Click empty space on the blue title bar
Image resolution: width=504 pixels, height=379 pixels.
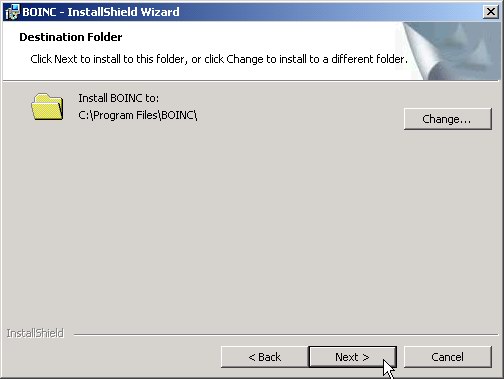330,12
